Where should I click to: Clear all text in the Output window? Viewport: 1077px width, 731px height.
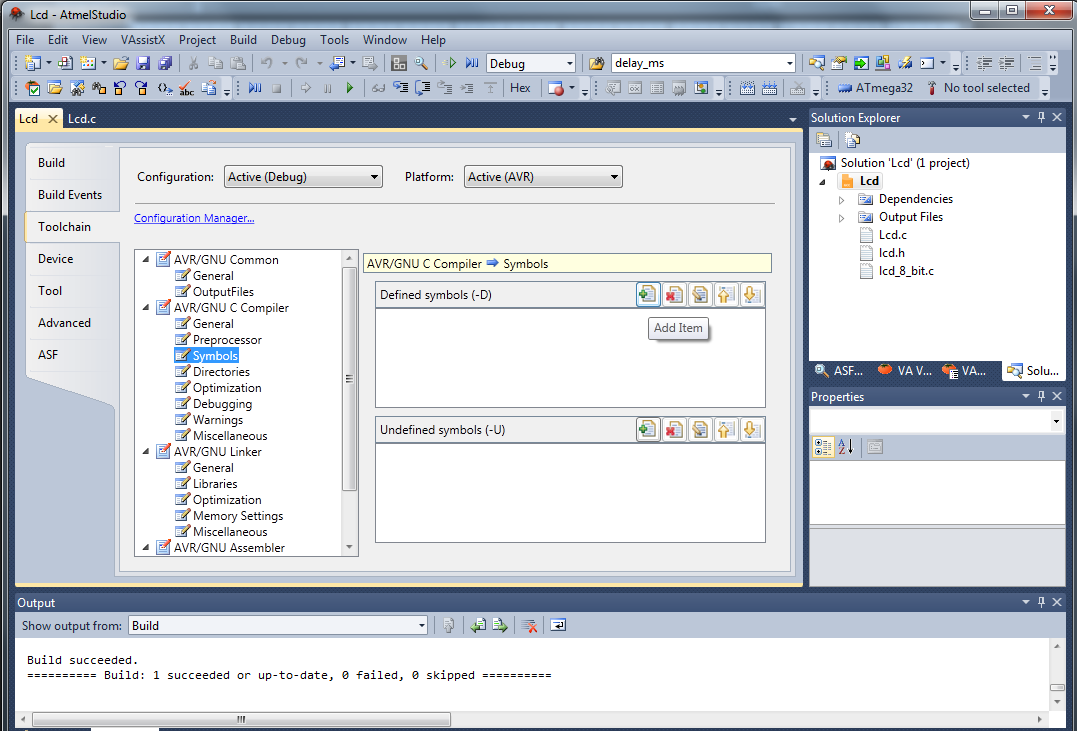(x=529, y=625)
